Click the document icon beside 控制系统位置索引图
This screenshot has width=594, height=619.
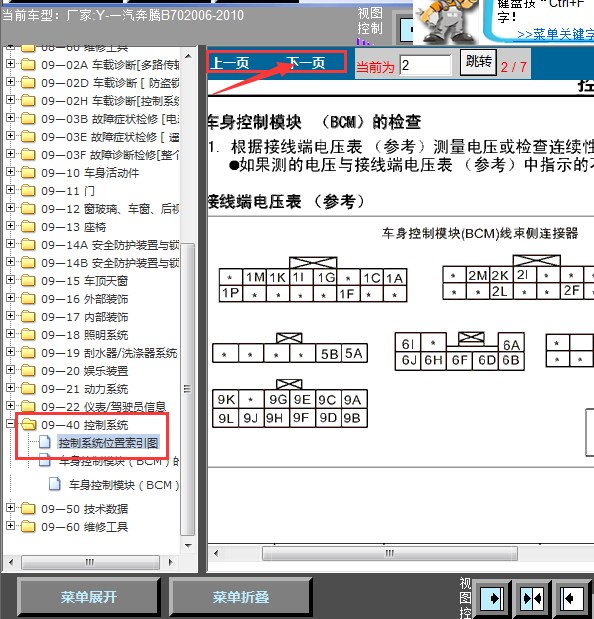(x=45, y=442)
